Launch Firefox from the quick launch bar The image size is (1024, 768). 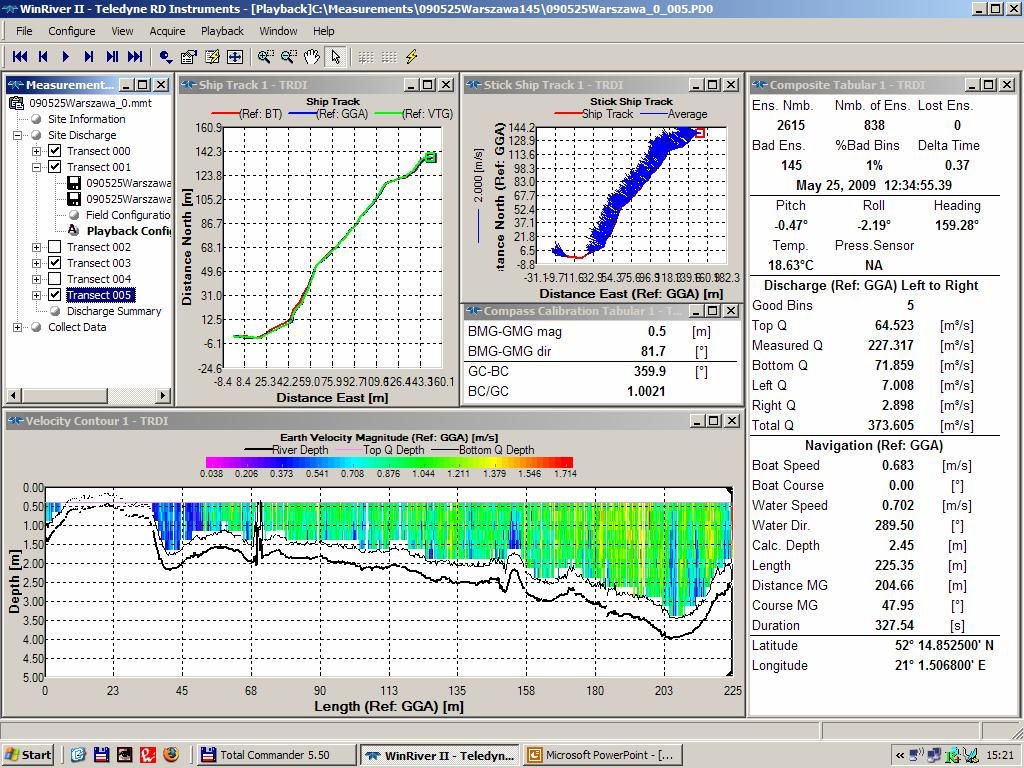point(171,755)
